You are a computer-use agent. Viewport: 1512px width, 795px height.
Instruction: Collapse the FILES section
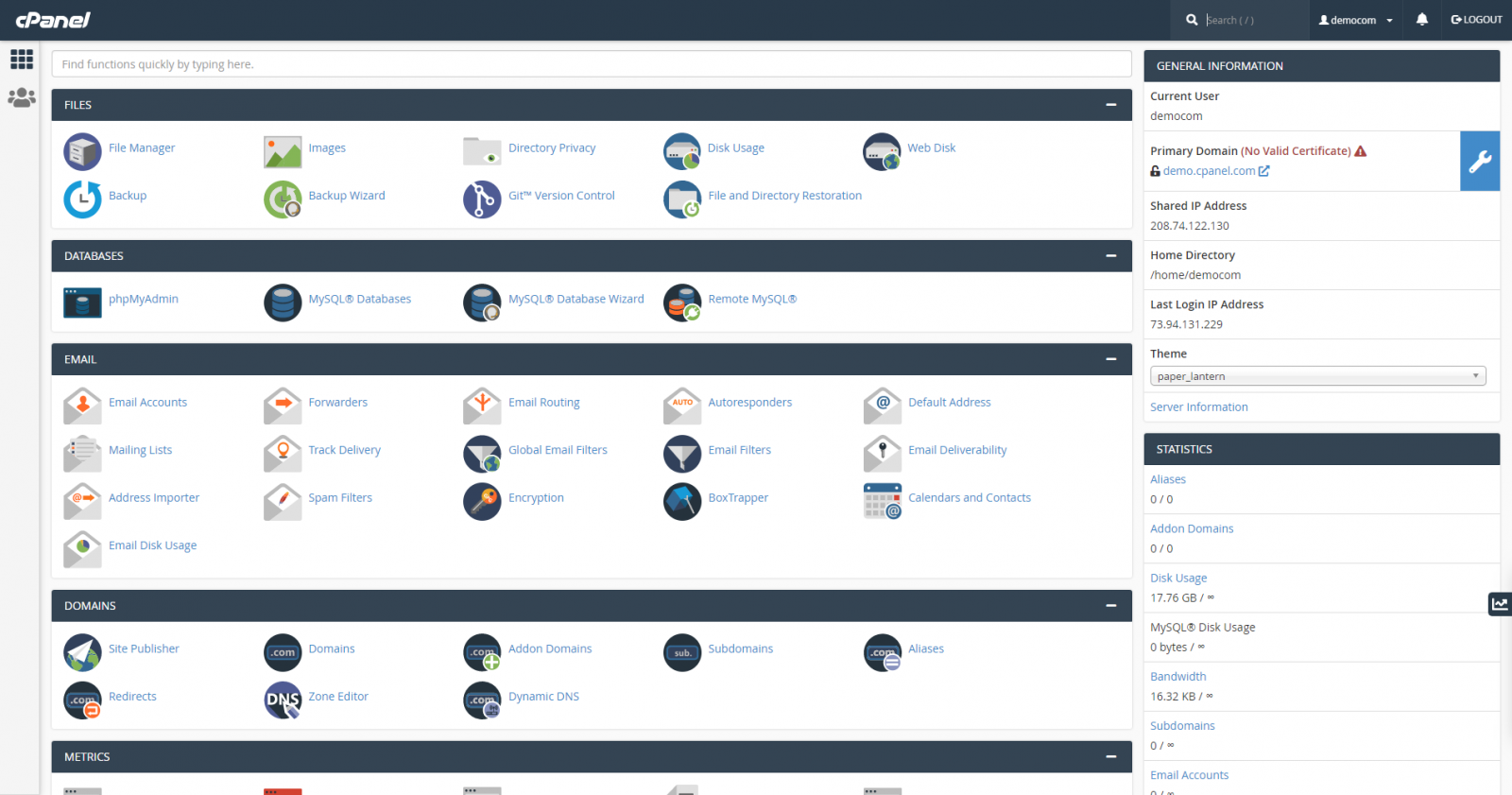(x=1111, y=105)
